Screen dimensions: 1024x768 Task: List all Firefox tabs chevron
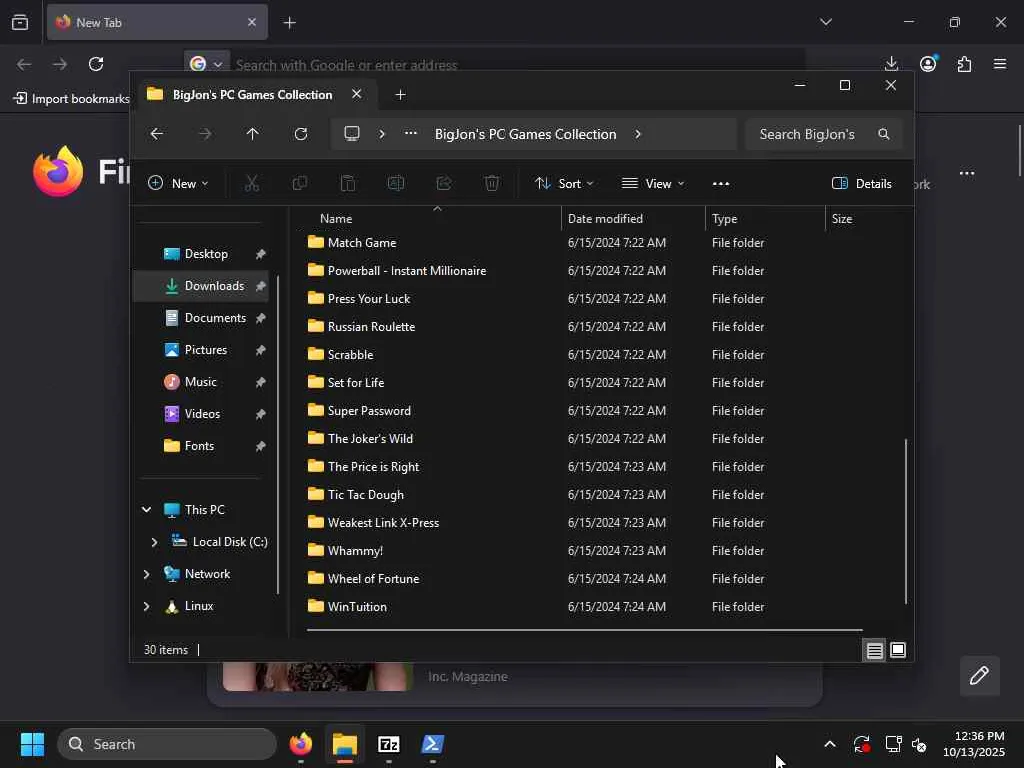click(x=826, y=22)
